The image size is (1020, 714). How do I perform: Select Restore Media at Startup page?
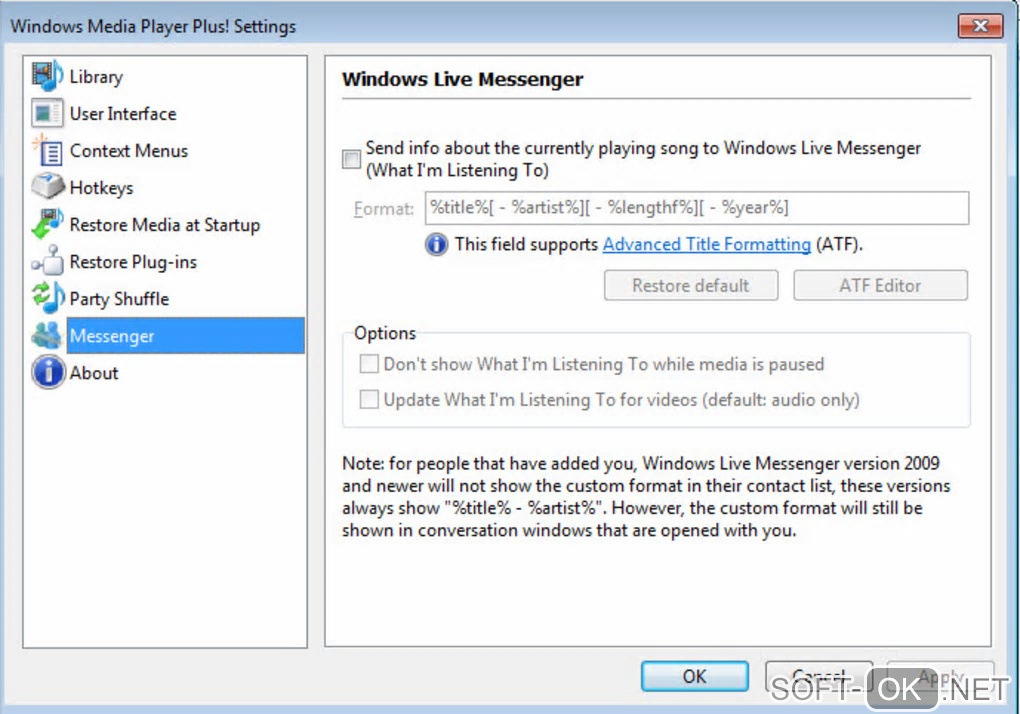(165, 225)
